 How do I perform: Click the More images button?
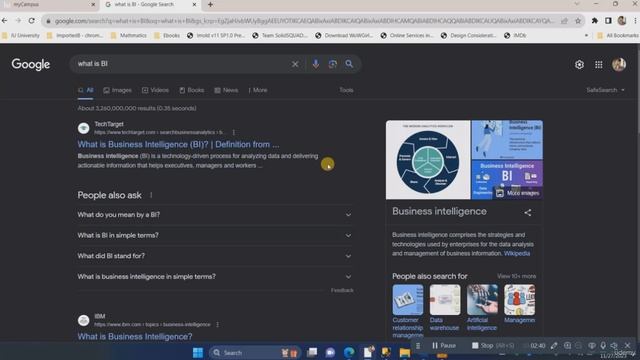click(518, 193)
